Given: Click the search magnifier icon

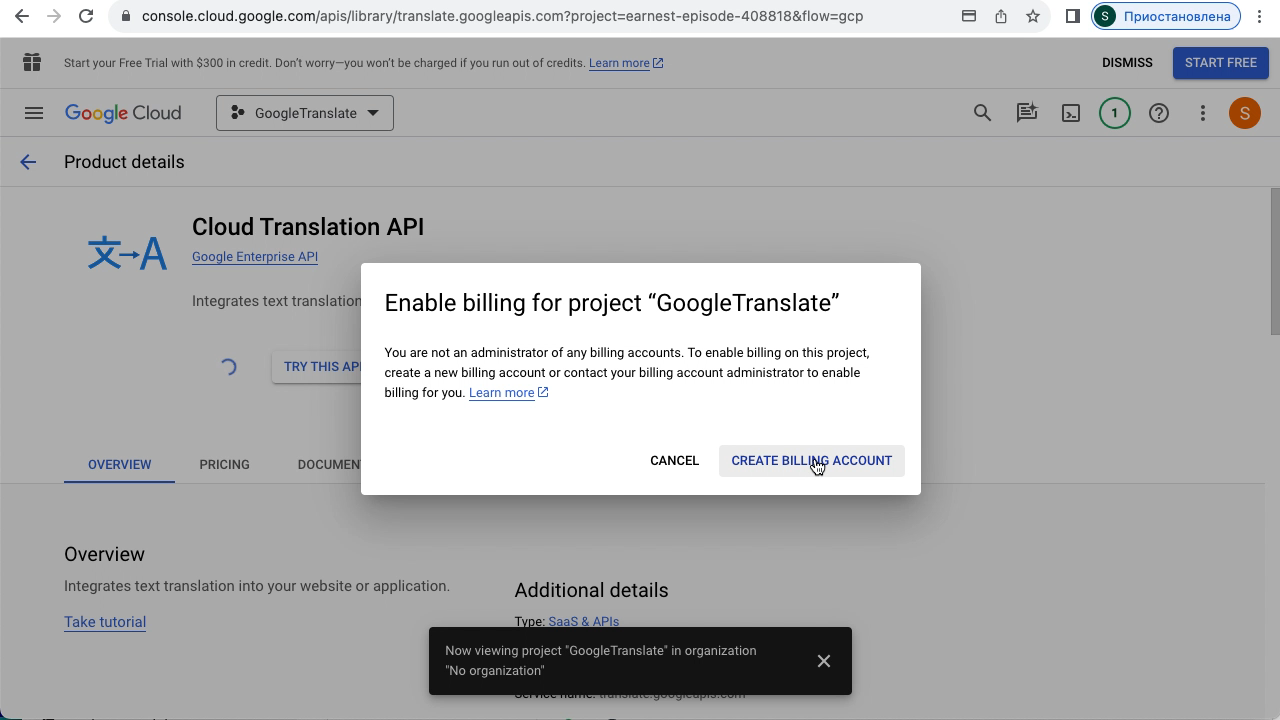Looking at the screenshot, I should [x=982, y=113].
